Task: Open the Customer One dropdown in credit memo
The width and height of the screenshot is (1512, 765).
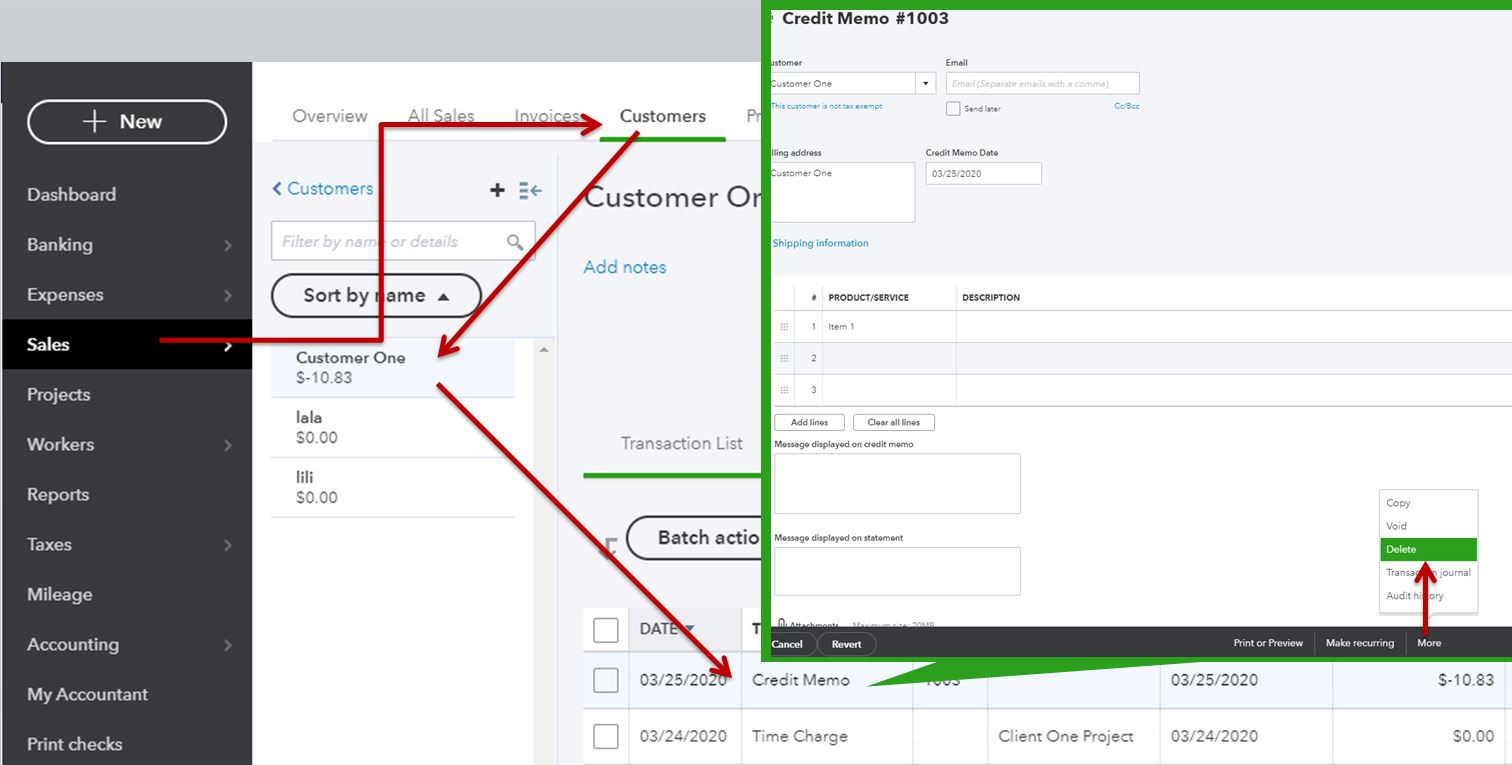Action: (925, 84)
